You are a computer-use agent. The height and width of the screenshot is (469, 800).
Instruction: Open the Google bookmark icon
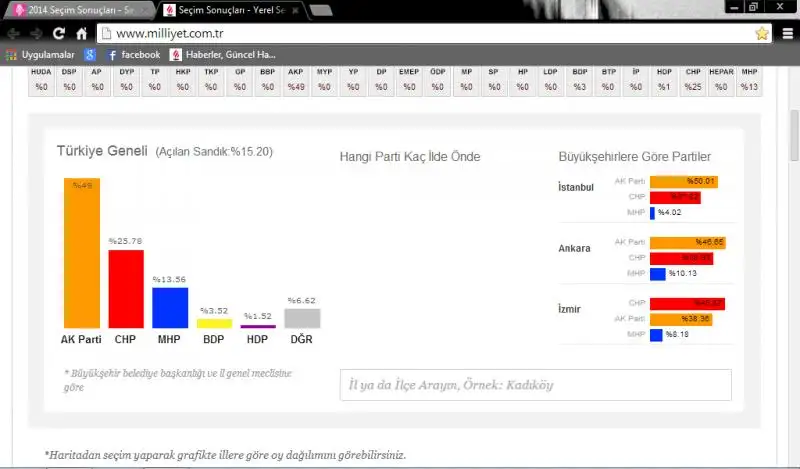pos(90,54)
